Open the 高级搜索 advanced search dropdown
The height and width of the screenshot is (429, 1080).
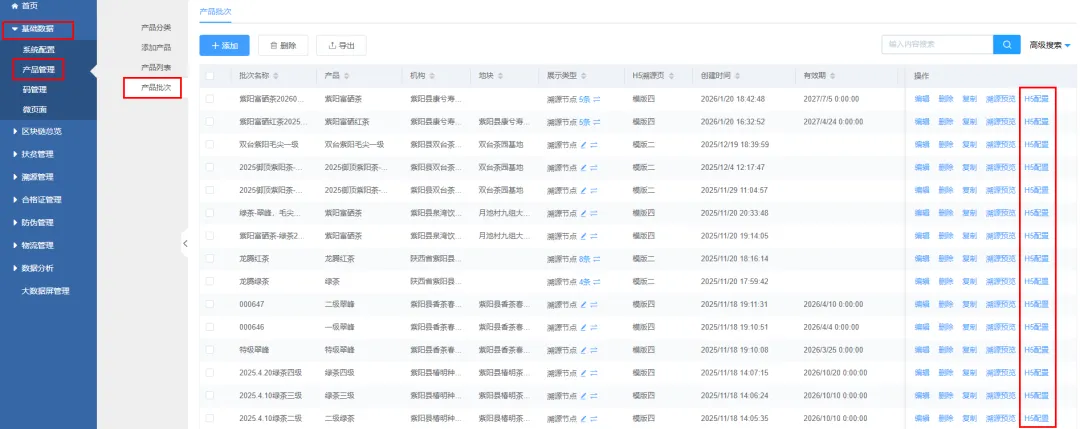click(x=1050, y=45)
